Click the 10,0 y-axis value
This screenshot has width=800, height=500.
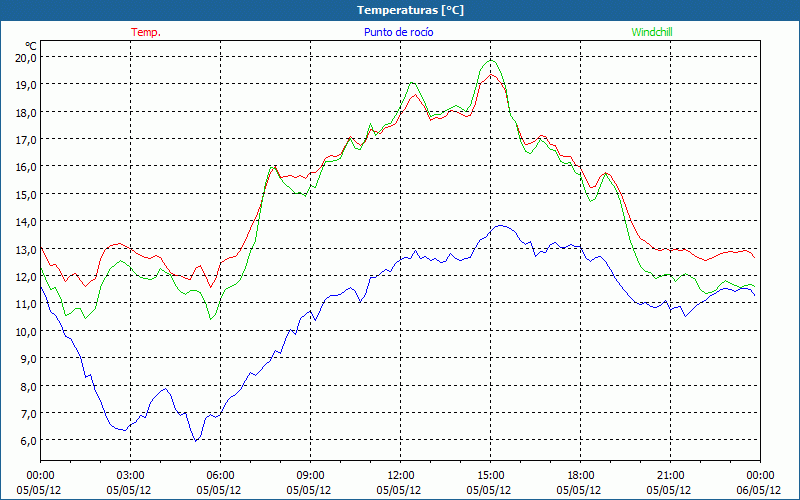[26, 332]
